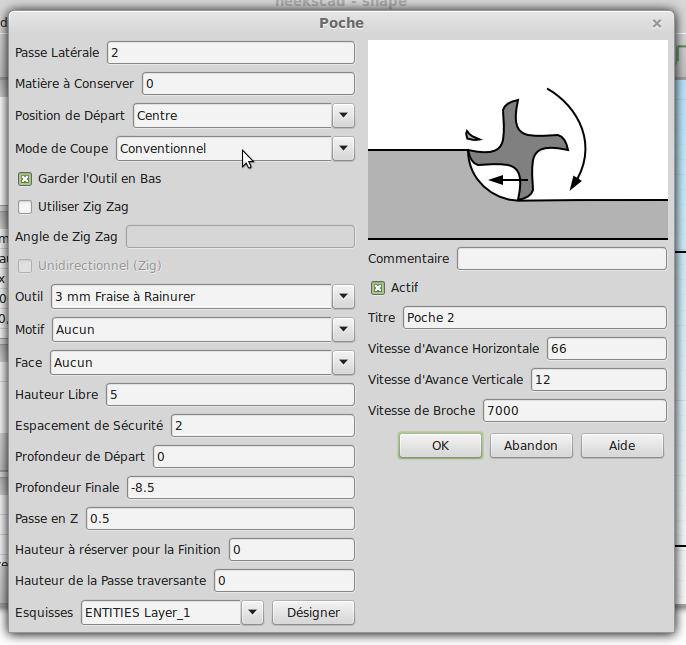Click the ENTITIES Layer_1 sketch field
686x645 pixels.
161,613
